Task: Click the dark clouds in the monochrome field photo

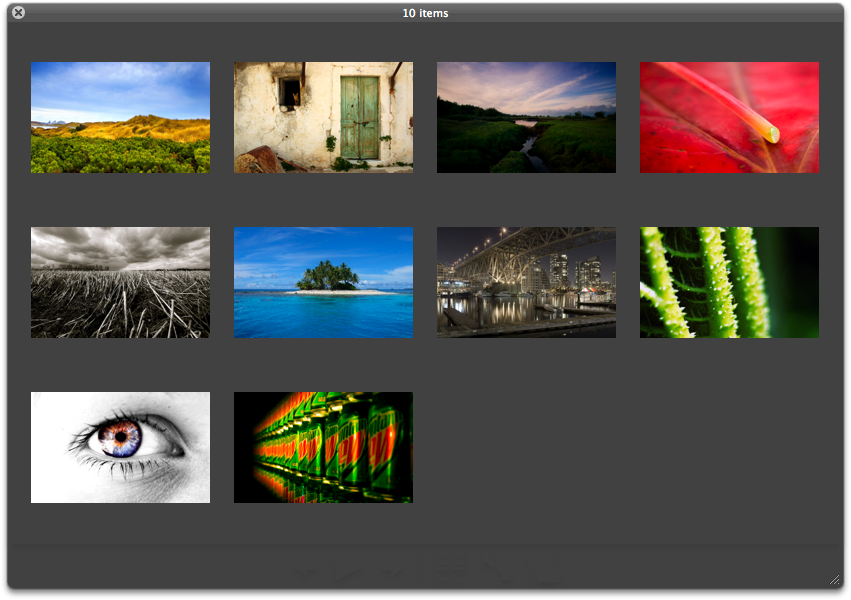Action: point(120,245)
